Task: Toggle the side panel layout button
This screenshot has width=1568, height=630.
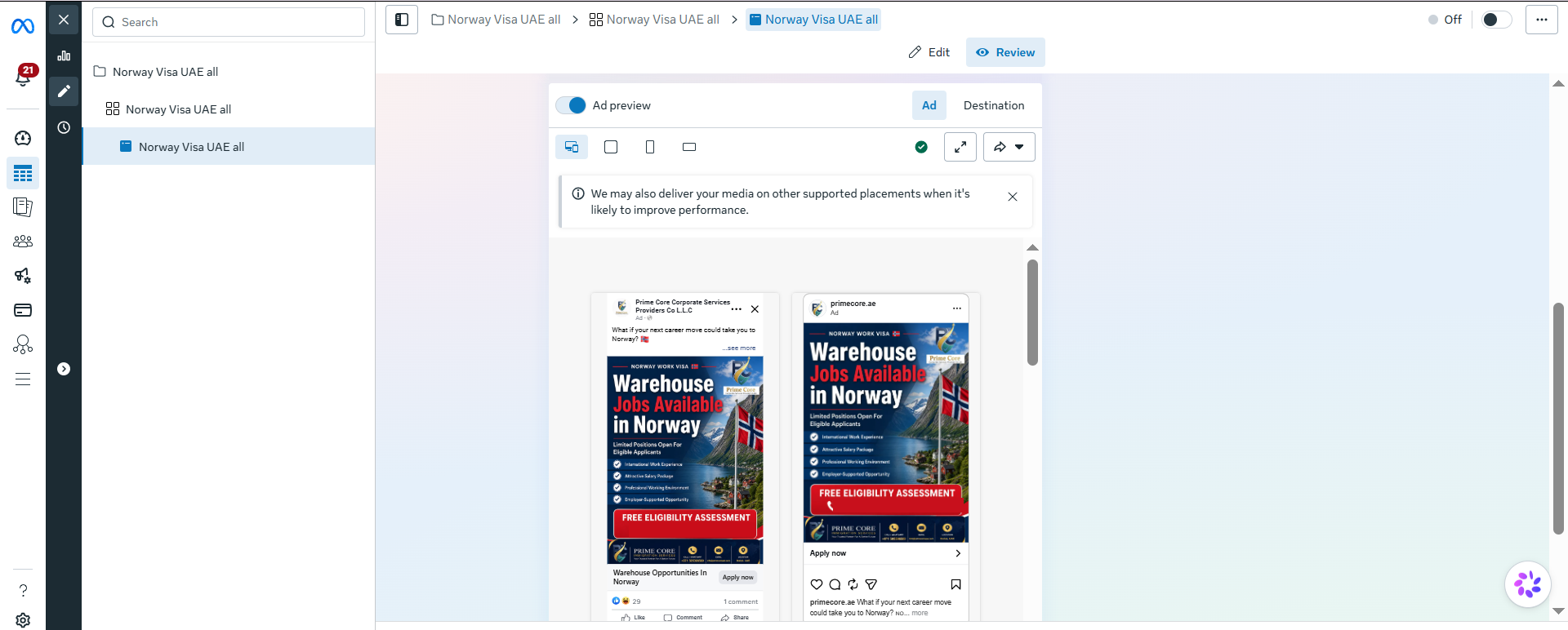Action: (x=402, y=20)
